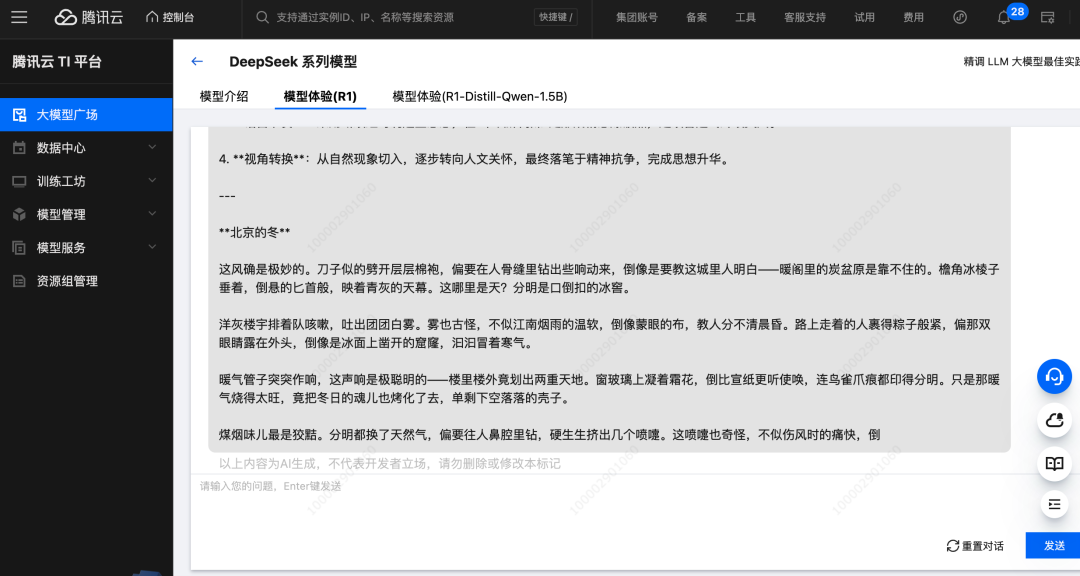Click the paragraph starting 暖气管子突突作响
This screenshot has height=576, width=1080.
[x=609, y=389]
